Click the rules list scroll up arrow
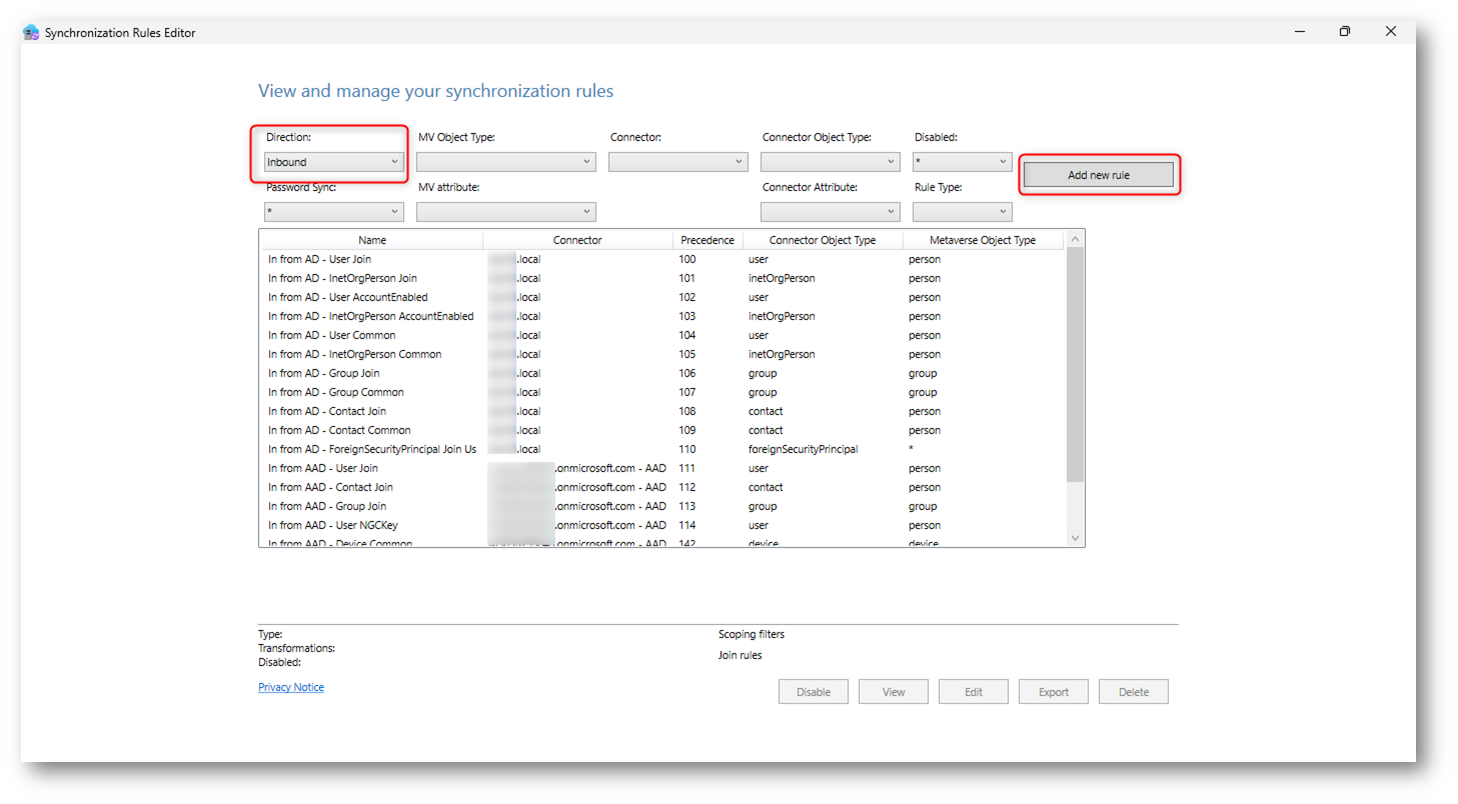 (1076, 240)
